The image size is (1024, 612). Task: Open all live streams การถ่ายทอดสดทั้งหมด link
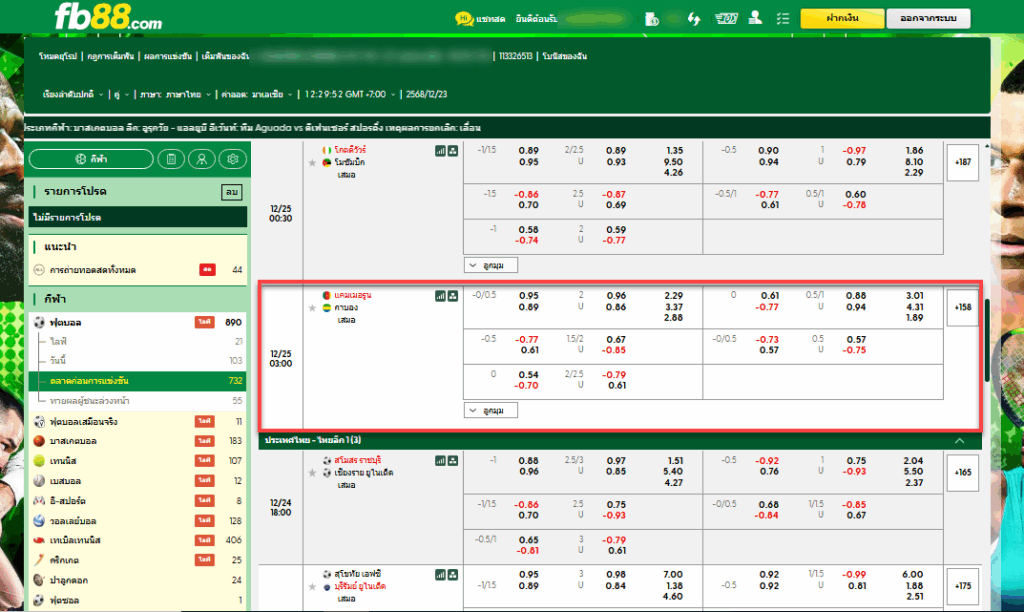pos(92,270)
